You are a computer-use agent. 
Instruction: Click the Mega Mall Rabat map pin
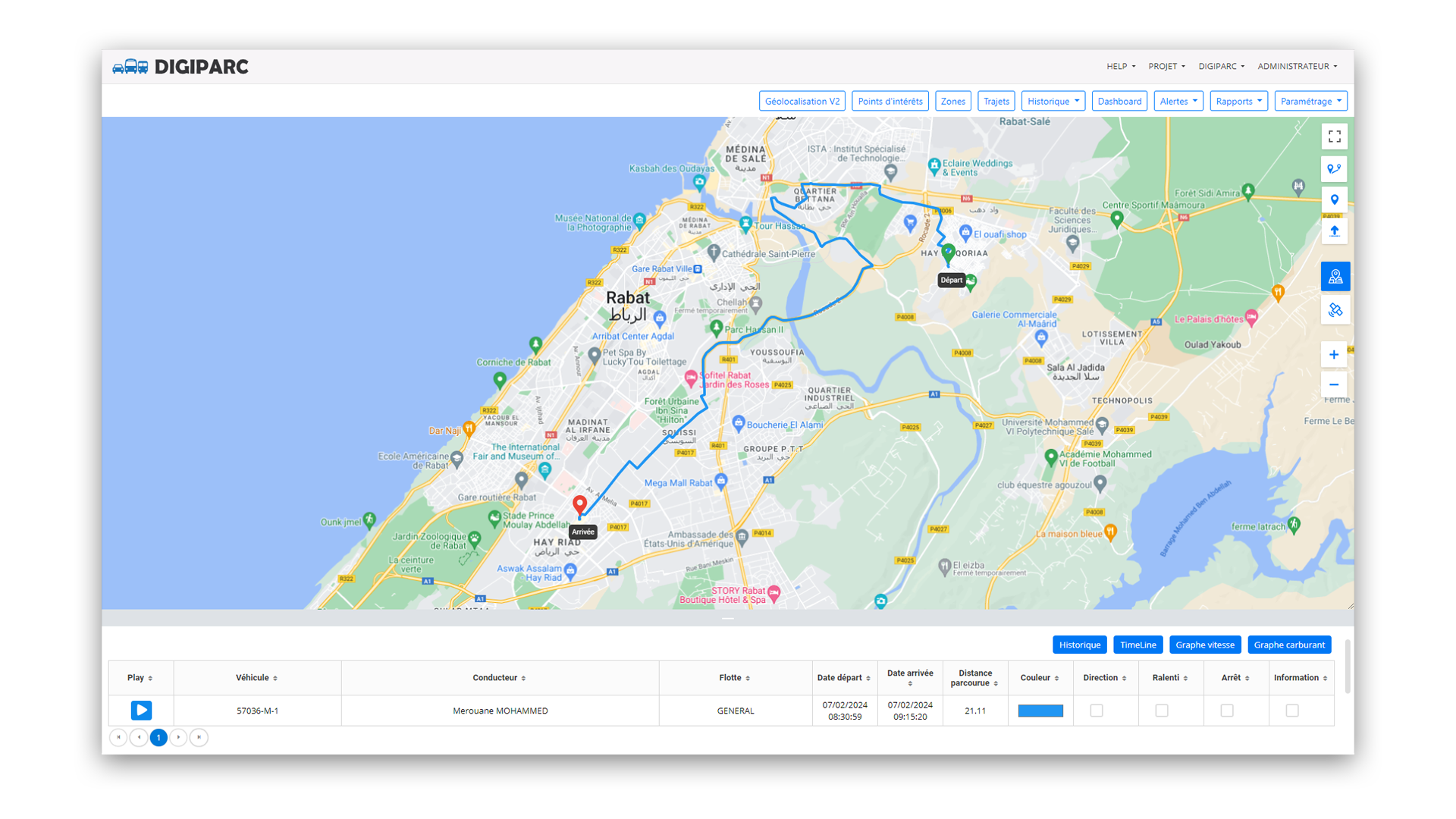(x=721, y=480)
